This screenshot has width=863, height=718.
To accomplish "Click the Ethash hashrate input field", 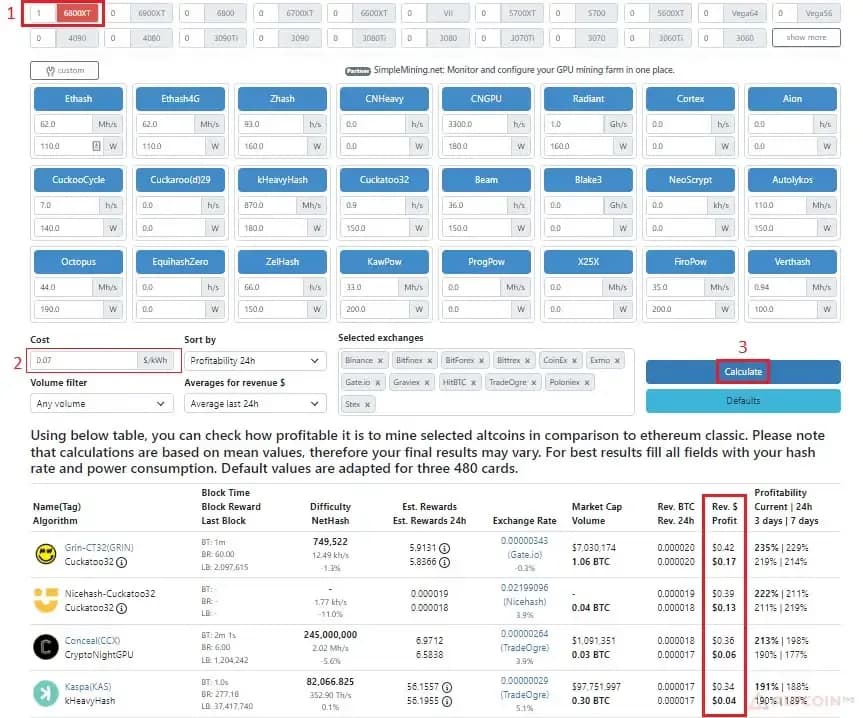I will click(63, 124).
